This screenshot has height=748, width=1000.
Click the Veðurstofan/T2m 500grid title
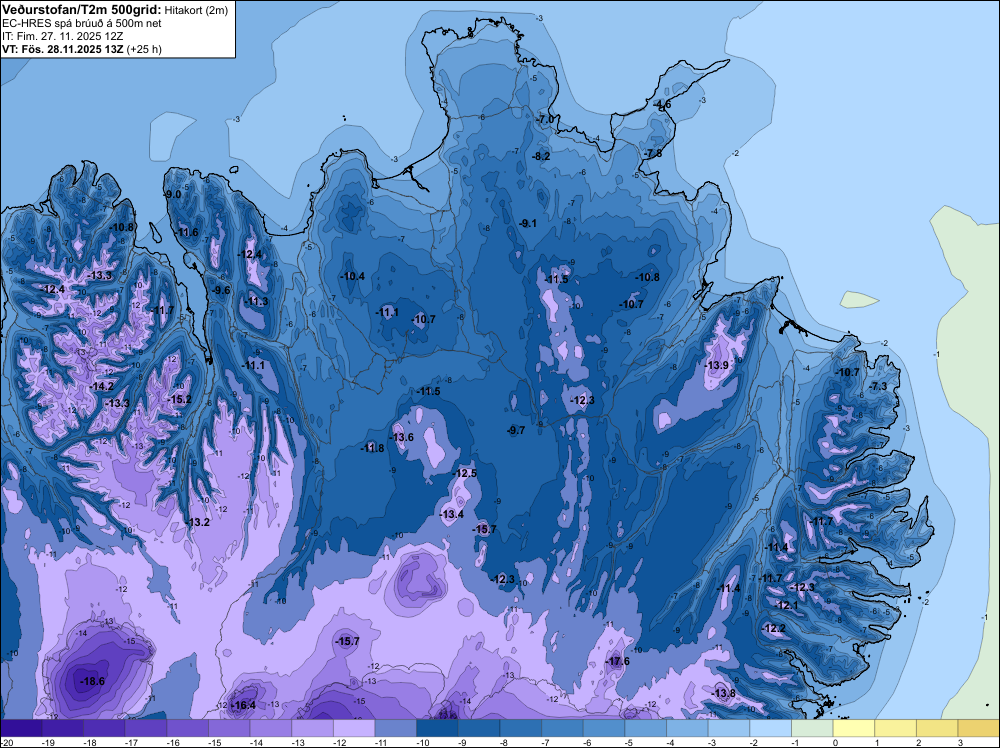pos(81,10)
